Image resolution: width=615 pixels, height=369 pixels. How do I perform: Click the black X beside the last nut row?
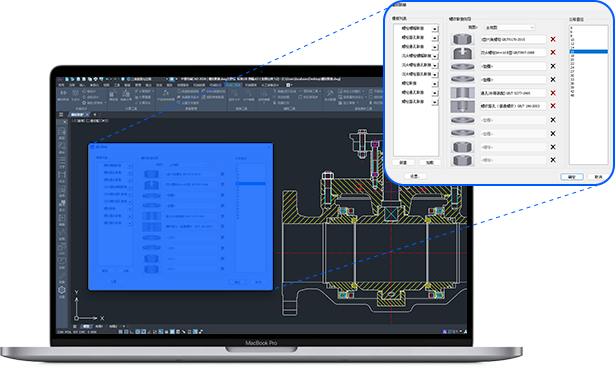[553, 160]
